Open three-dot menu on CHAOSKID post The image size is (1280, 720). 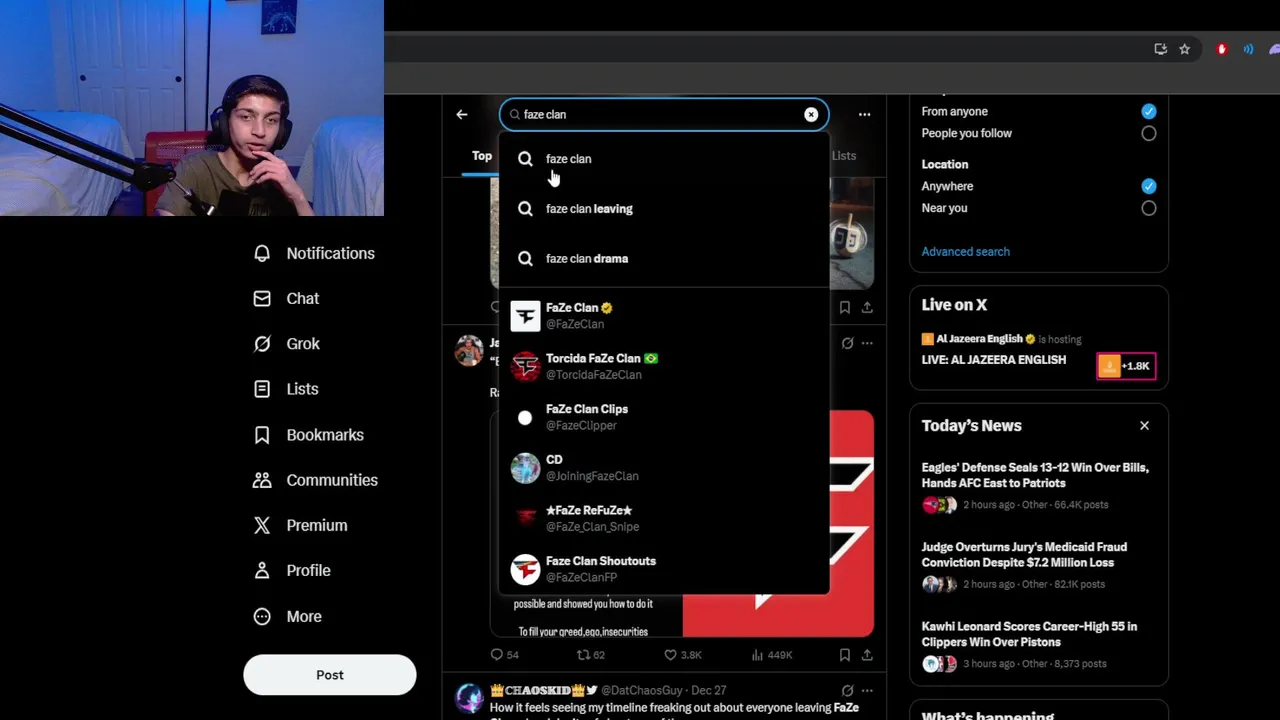tap(867, 690)
